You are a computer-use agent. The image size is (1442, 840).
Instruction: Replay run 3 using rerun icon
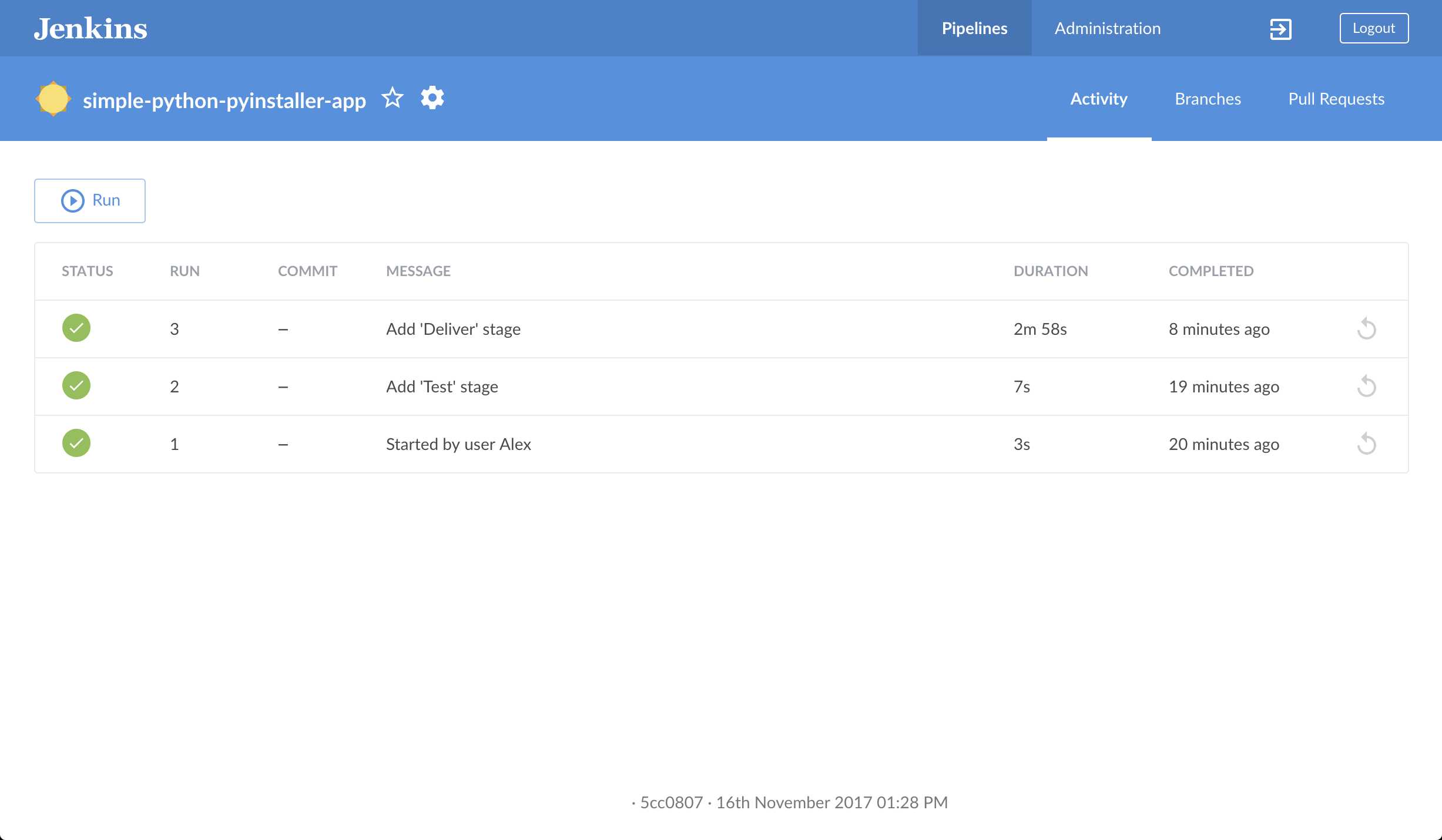[1366, 328]
